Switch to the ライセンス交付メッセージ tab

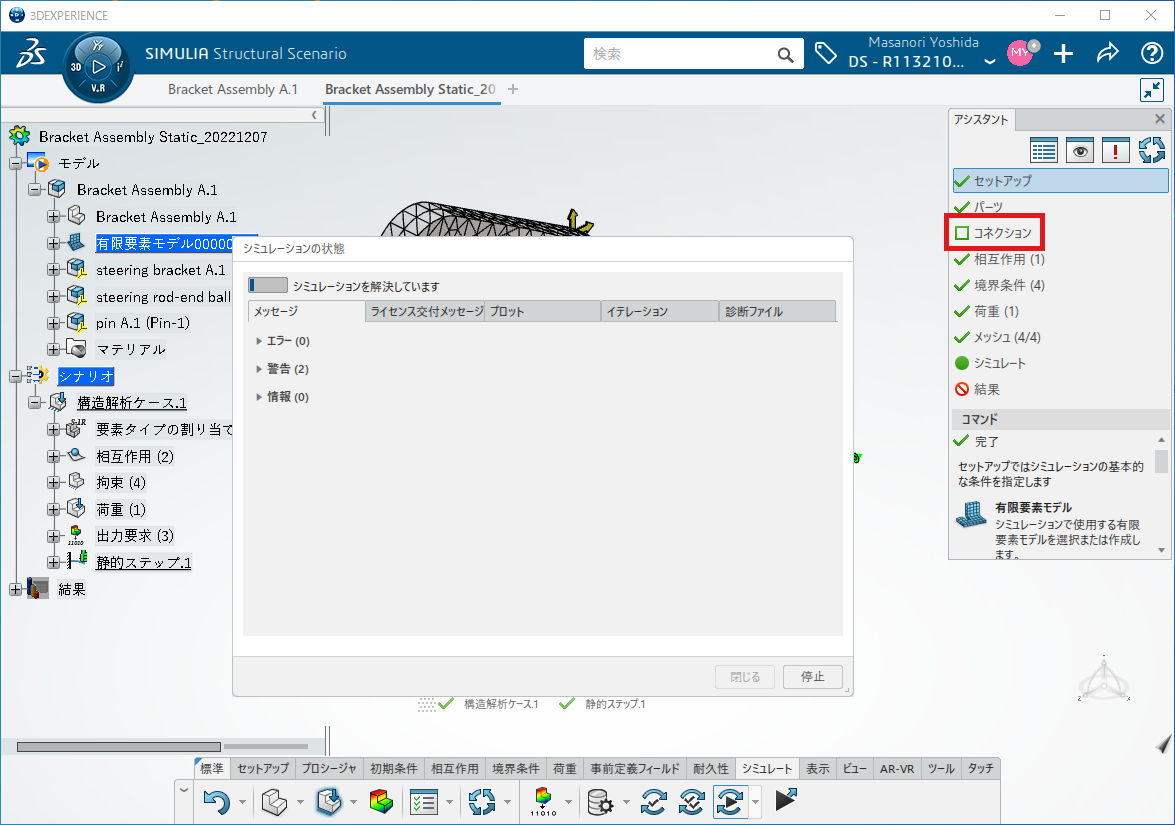pyautogui.click(x=425, y=312)
